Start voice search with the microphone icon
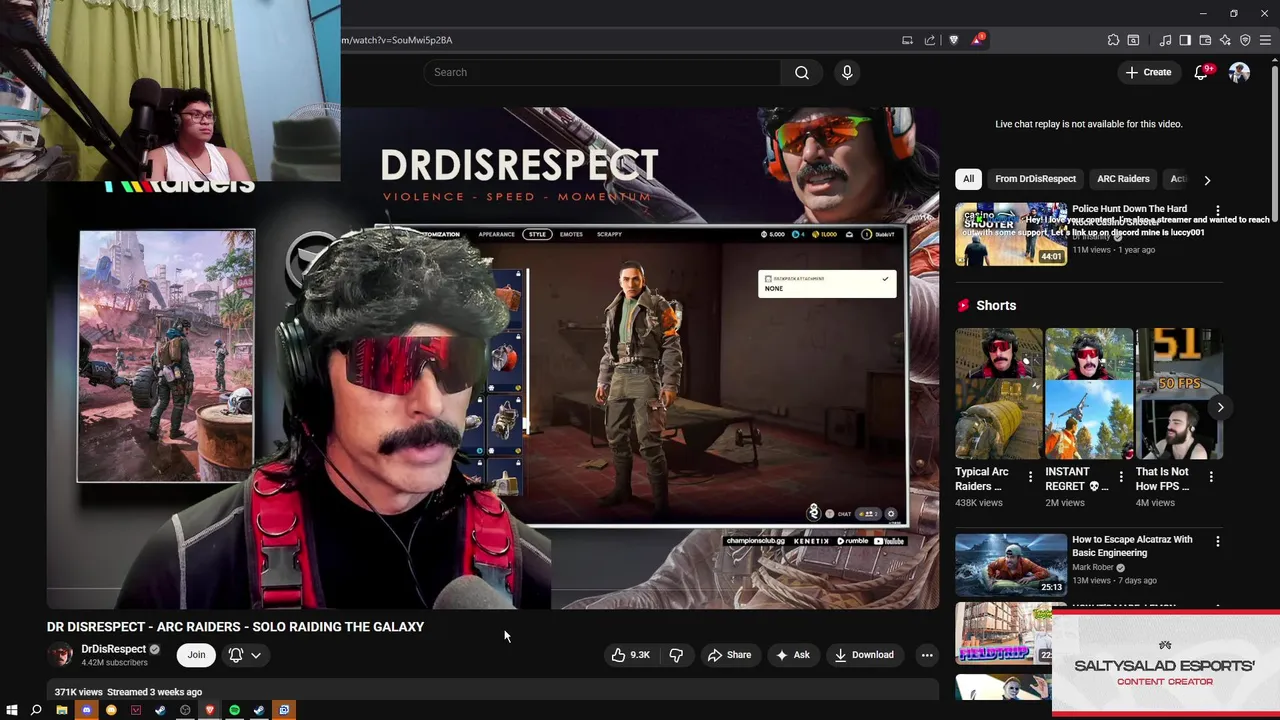1280x720 pixels. (x=847, y=72)
